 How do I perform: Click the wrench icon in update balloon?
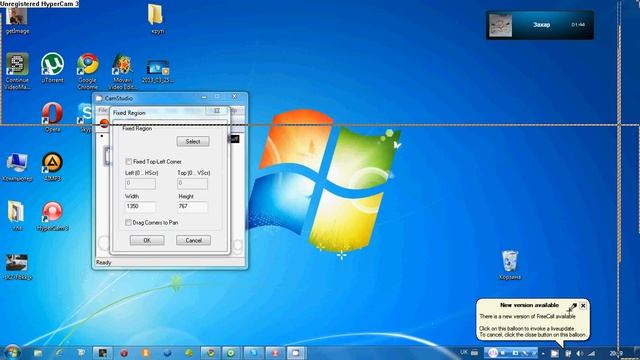point(572,307)
